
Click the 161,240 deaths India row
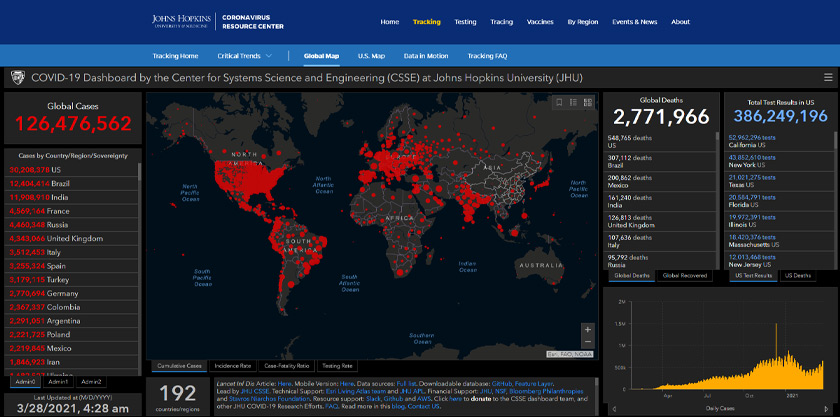point(660,202)
